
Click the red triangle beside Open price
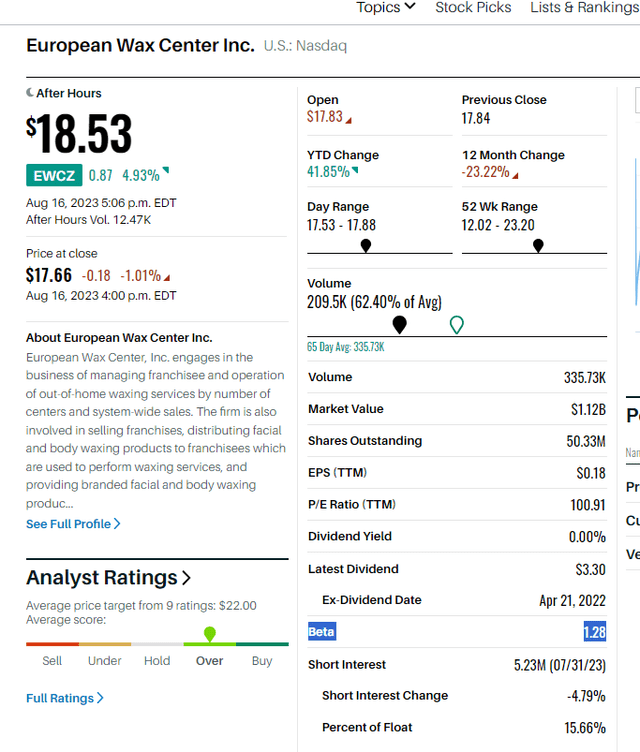click(349, 119)
